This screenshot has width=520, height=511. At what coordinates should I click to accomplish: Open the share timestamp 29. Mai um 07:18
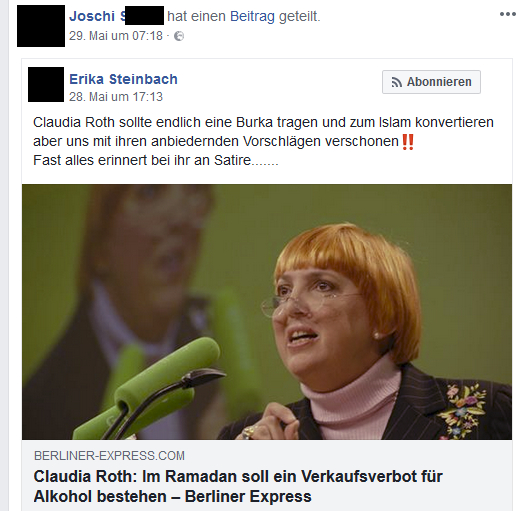116,36
